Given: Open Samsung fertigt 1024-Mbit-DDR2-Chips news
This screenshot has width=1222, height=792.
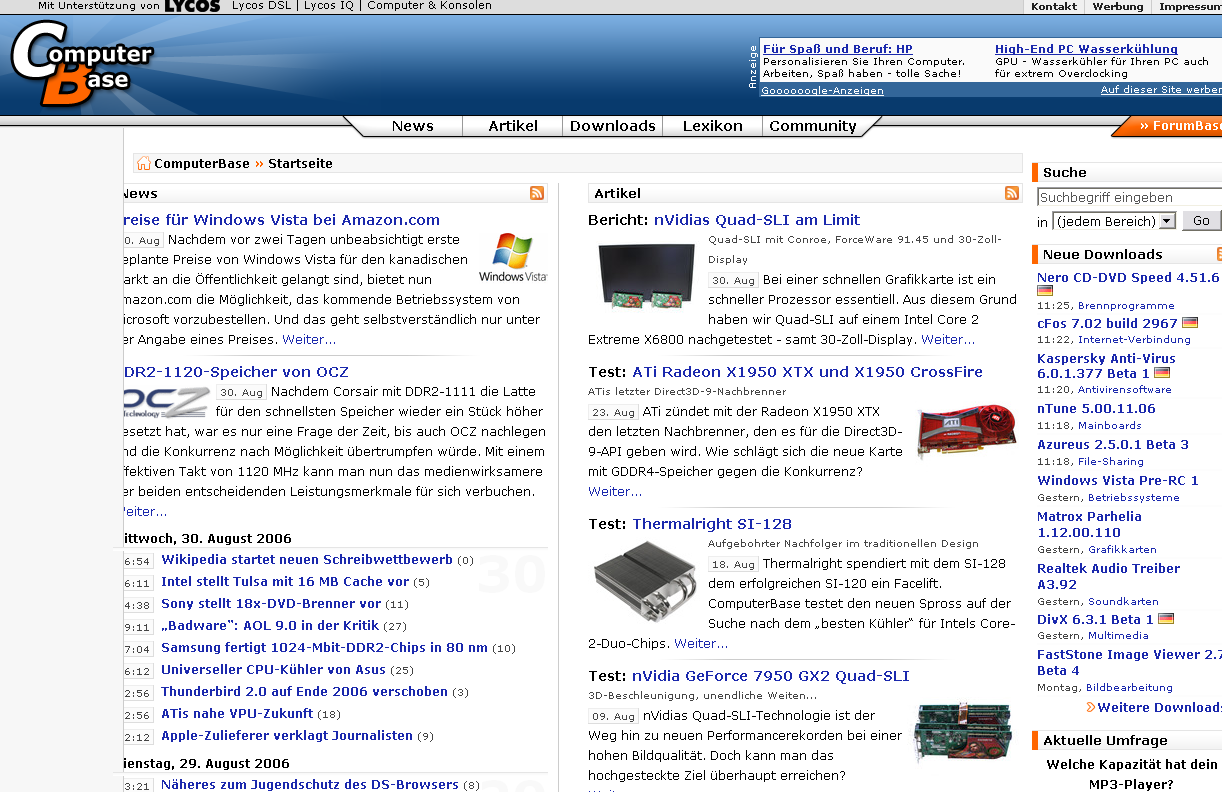Looking at the screenshot, I should point(324,648).
